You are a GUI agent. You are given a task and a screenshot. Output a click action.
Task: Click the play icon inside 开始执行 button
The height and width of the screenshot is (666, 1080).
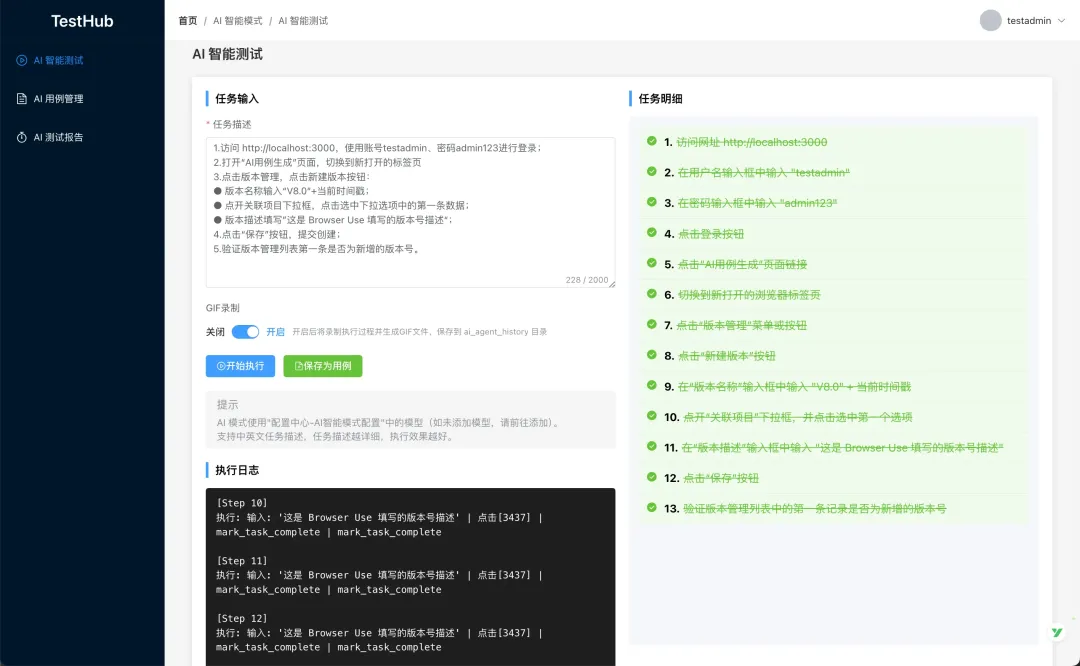point(220,366)
